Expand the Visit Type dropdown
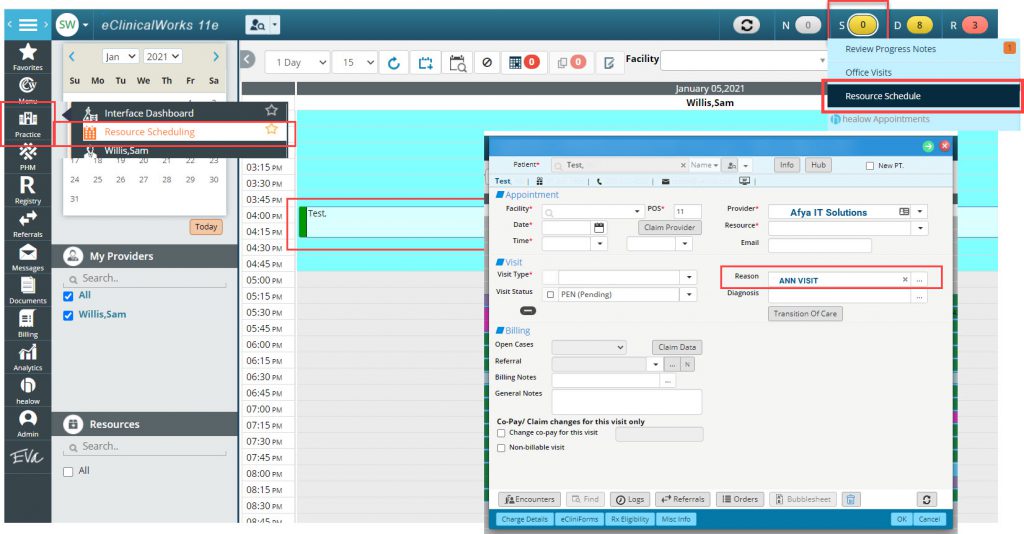The image size is (1024, 534). (689, 277)
